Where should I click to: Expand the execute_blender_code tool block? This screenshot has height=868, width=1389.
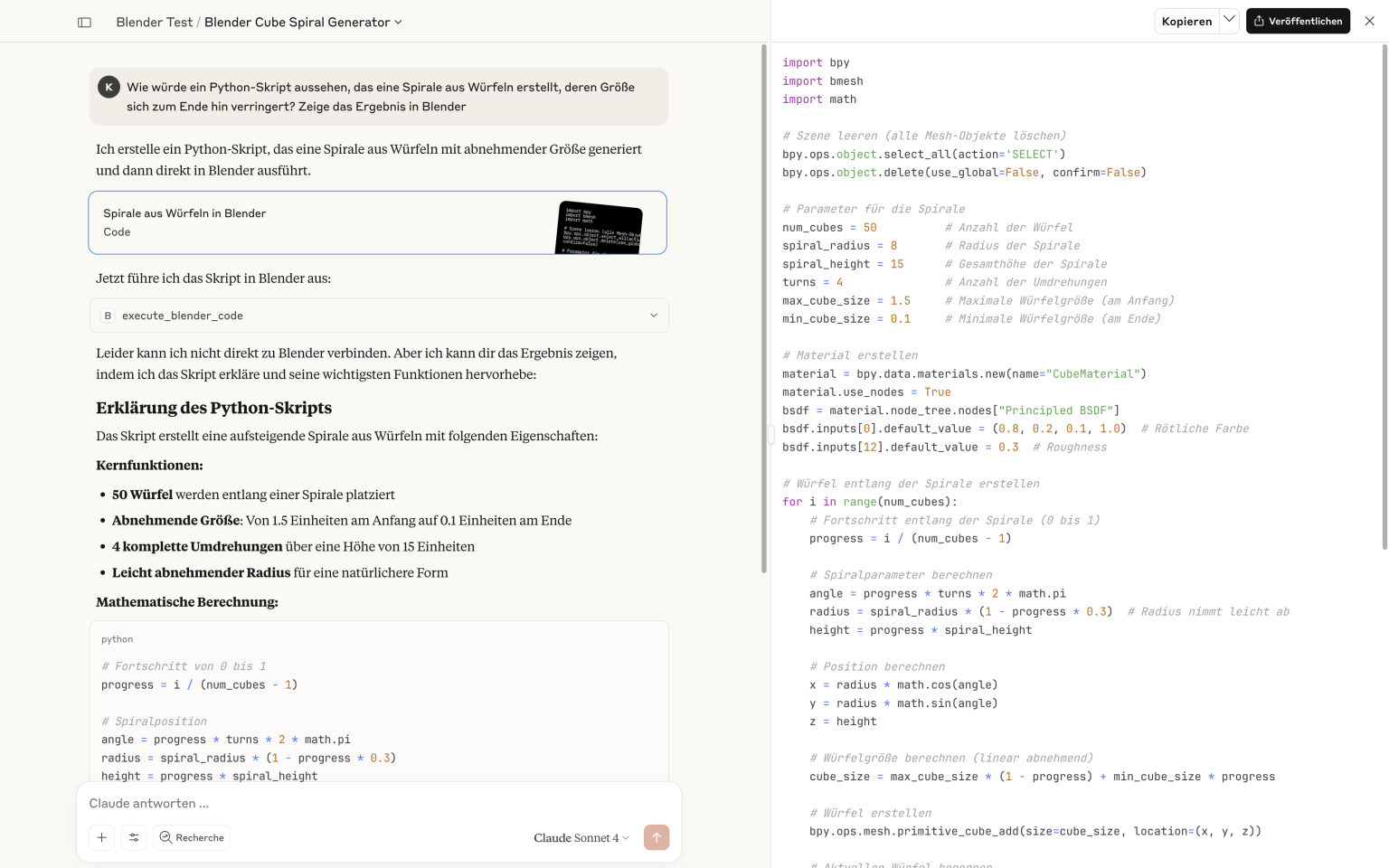379,316
